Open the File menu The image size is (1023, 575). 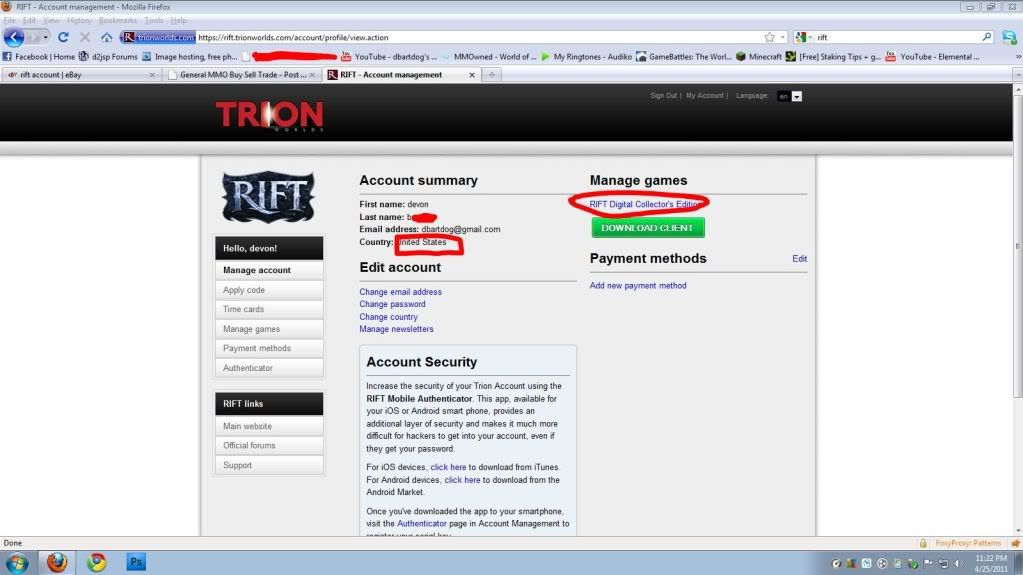click(x=9, y=20)
